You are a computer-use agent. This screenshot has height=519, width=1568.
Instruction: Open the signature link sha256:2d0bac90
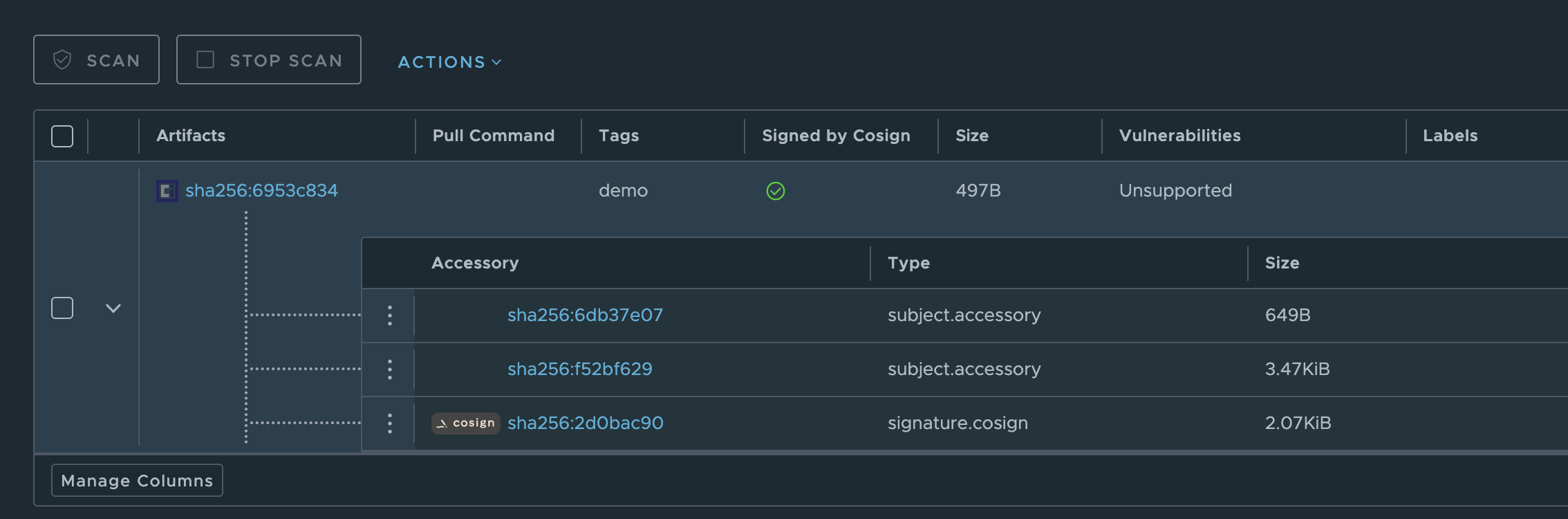(585, 423)
